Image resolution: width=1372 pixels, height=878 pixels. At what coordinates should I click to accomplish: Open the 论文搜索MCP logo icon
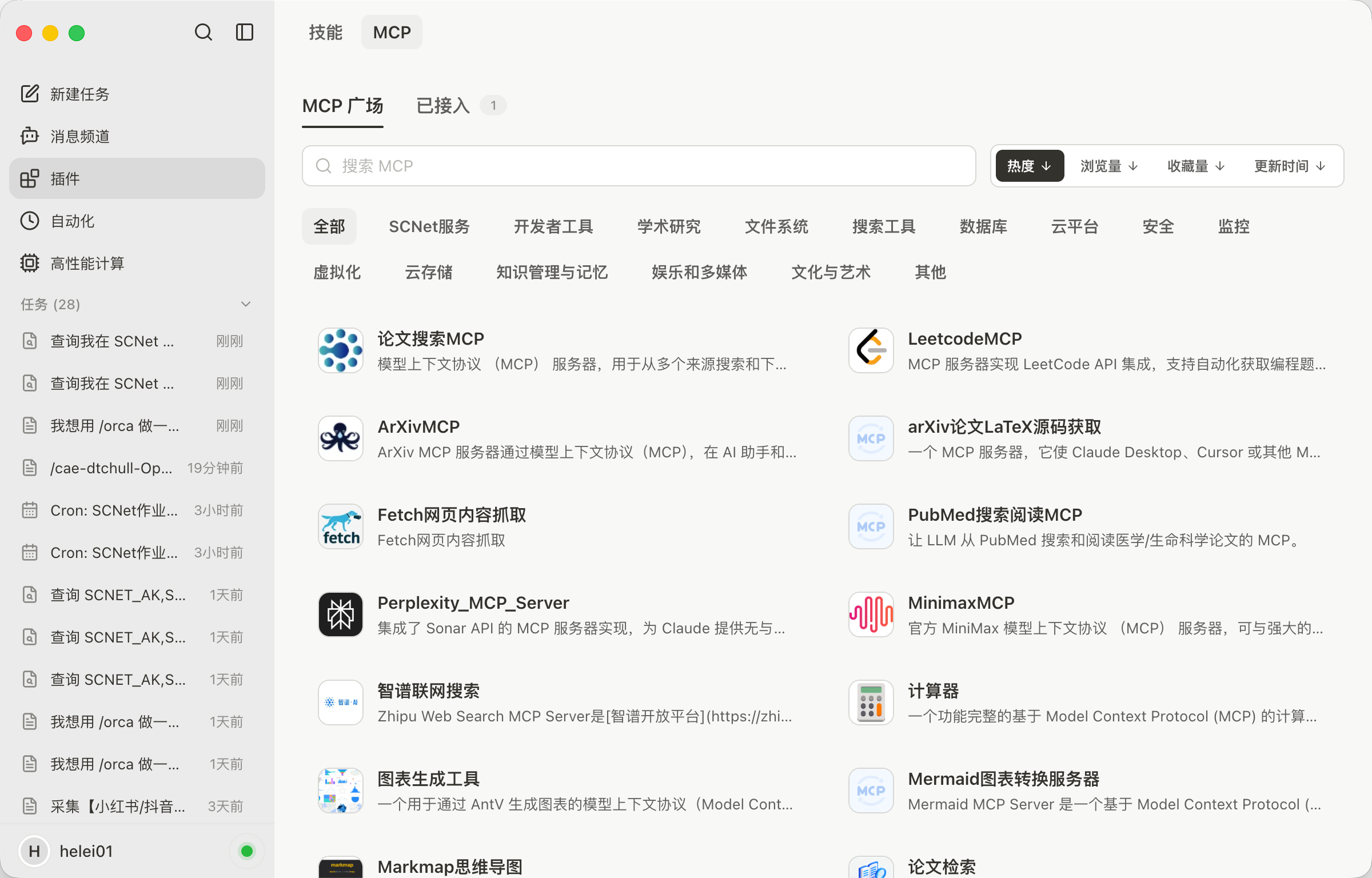[x=341, y=350]
